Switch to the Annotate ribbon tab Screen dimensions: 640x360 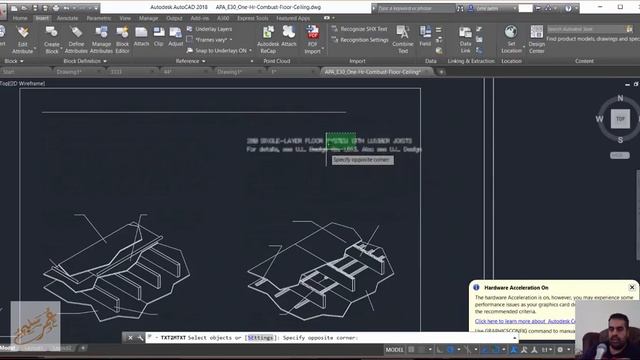[67, 18]
